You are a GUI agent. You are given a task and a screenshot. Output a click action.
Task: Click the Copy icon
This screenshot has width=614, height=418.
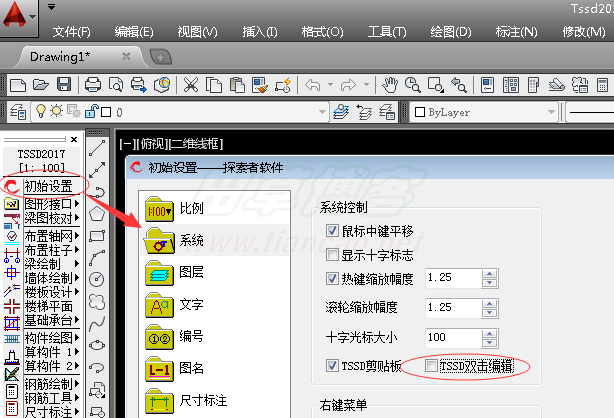pyautogui.click(x=214, y=85)
